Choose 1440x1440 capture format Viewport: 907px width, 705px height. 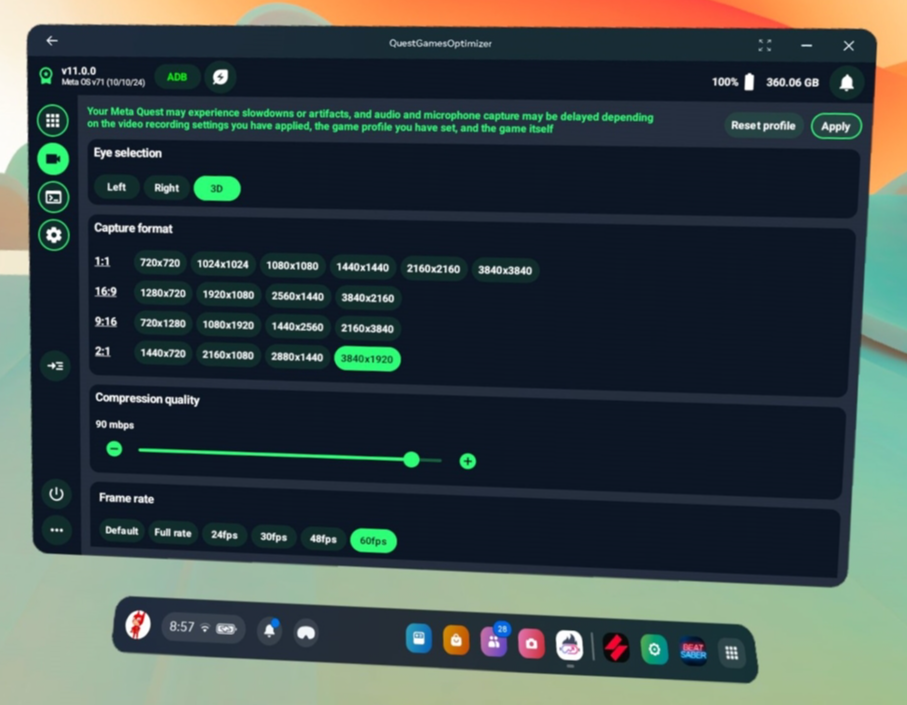pyautogui.click(x=363, y=267)
